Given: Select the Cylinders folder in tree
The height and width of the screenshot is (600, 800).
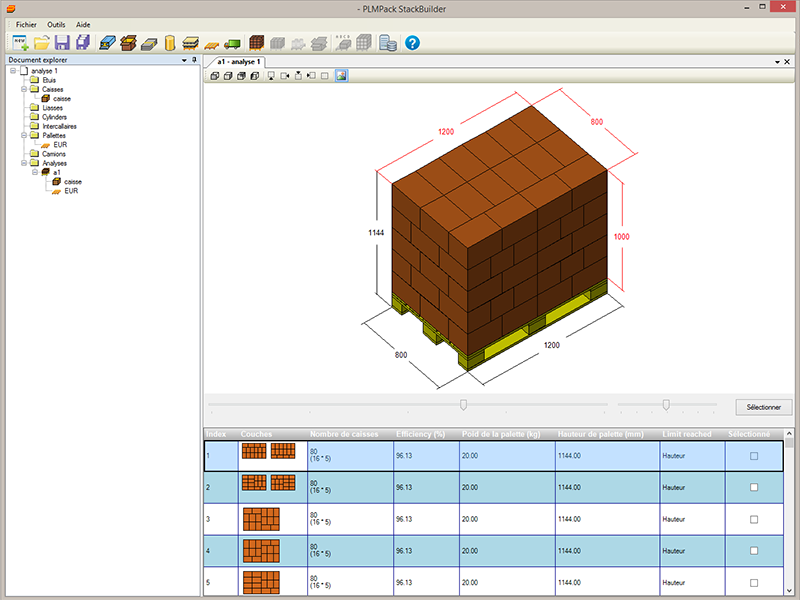Looking at the screenshot, I should tap(54, 117).
